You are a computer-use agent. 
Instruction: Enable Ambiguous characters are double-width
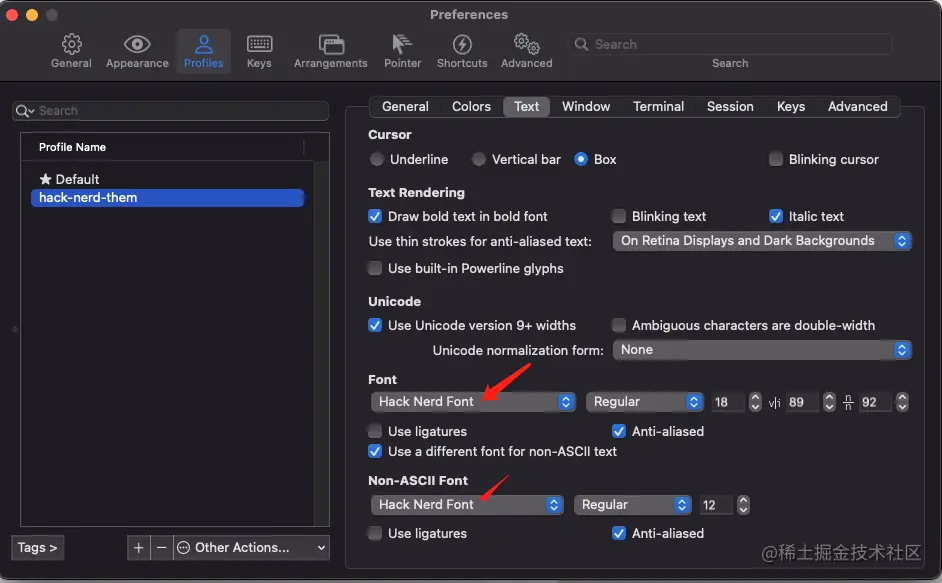[618, 325]
